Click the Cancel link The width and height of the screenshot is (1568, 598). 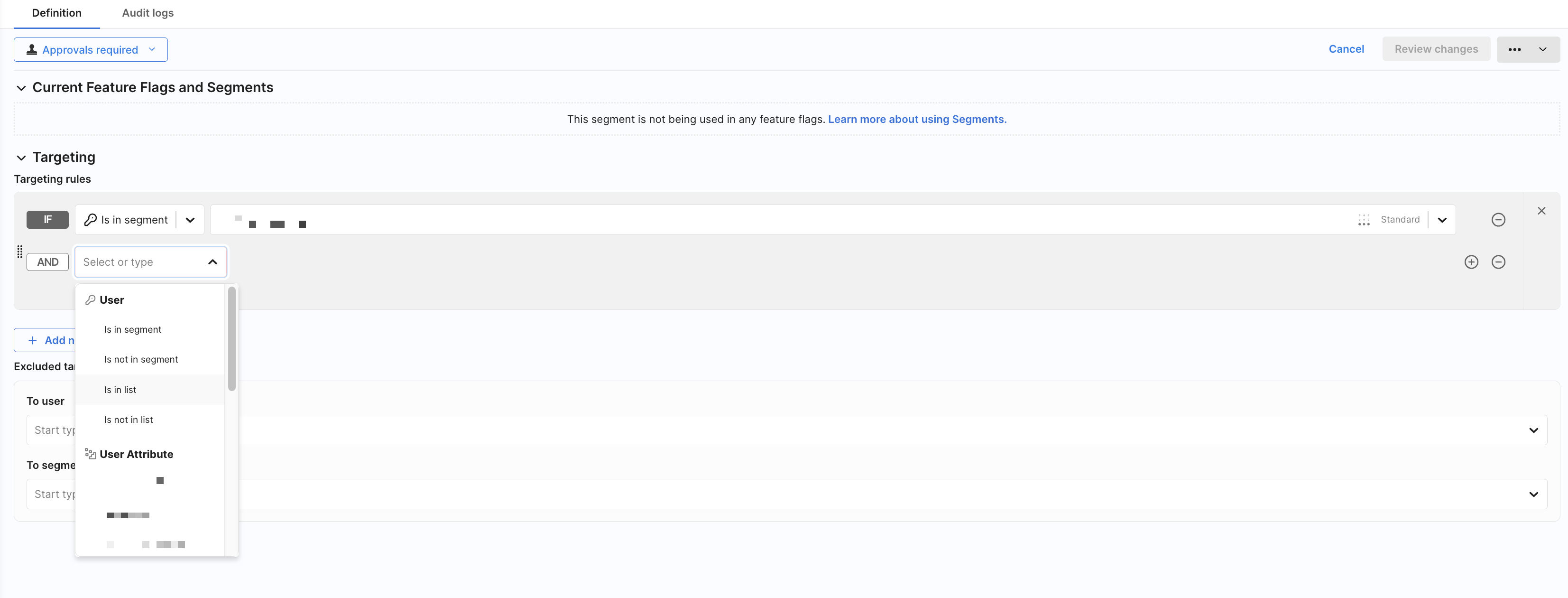point(1346,49)
